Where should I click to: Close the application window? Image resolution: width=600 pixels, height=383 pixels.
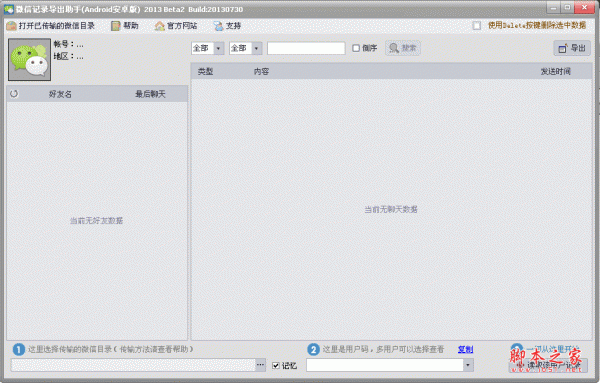(585, 7)
